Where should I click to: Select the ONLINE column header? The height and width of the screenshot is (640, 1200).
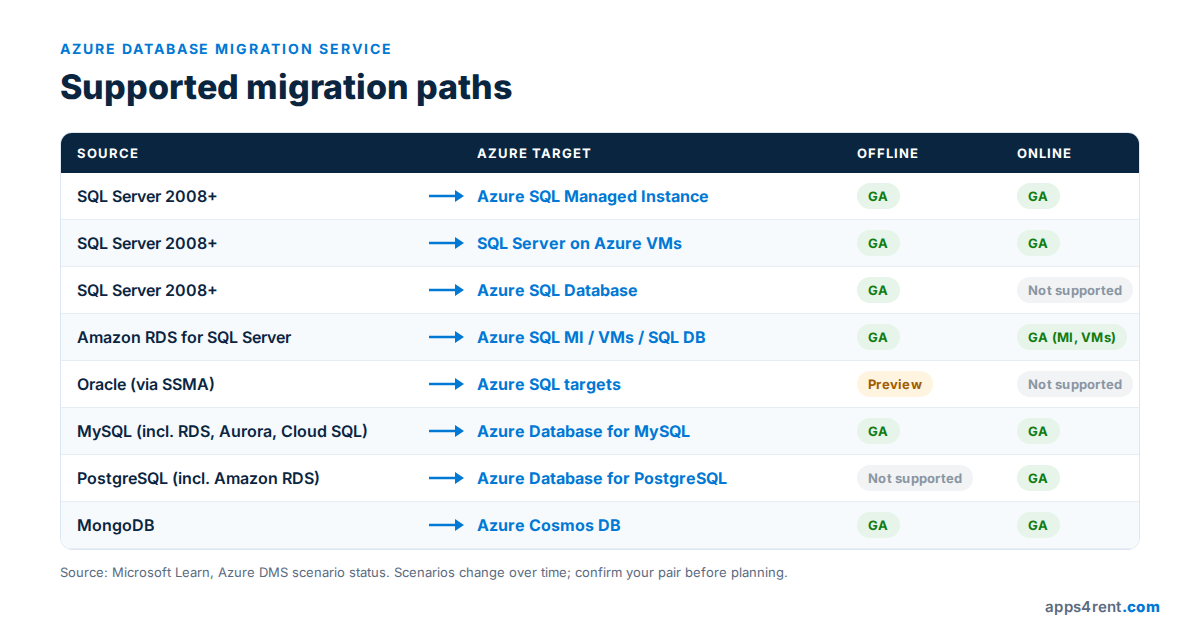tap(1044, 153)
